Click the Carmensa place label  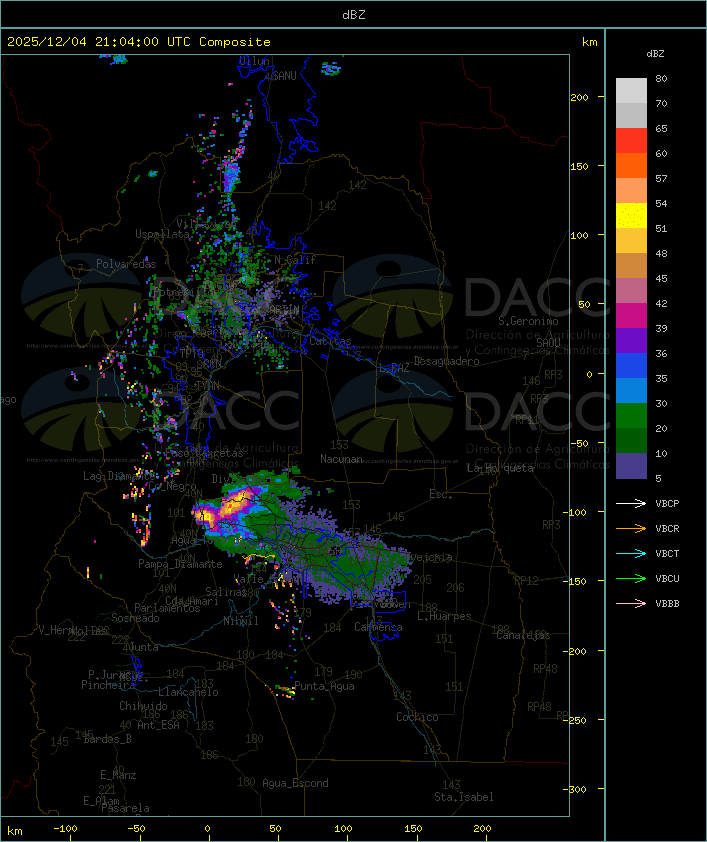[x=378, y=627]
